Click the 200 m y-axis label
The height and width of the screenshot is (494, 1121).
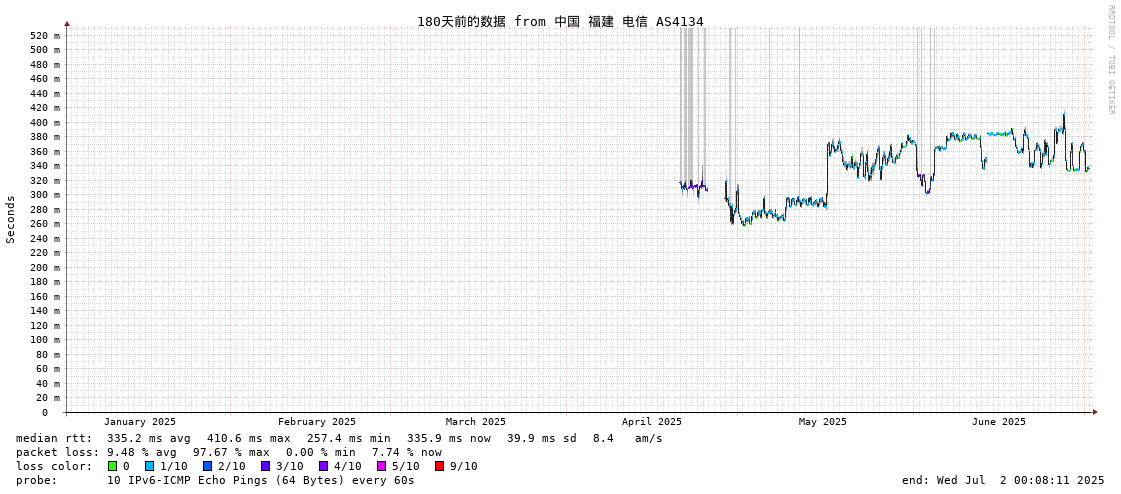pyautogui.click(x=45, y=267)
